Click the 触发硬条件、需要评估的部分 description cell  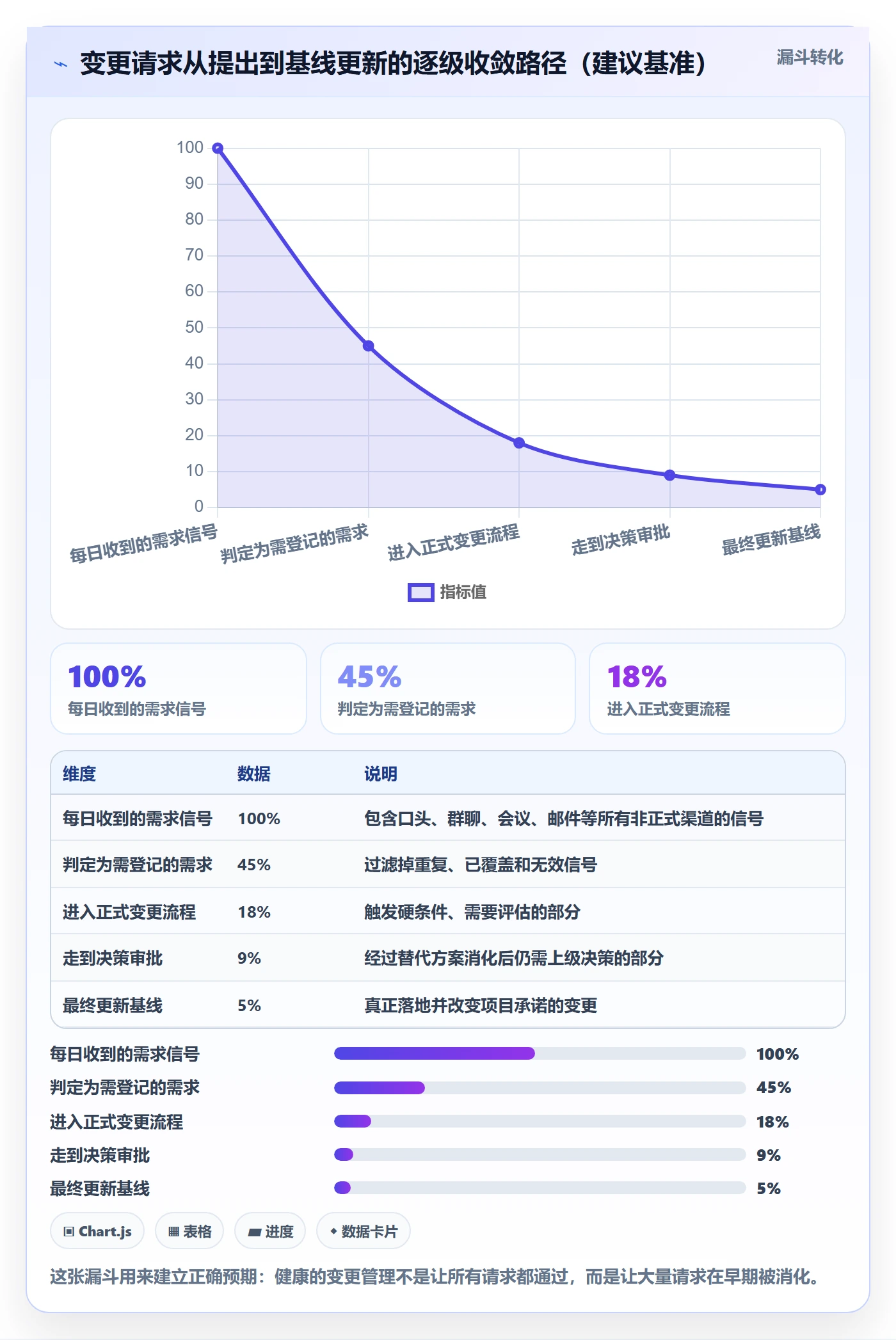tap(472, 912)
